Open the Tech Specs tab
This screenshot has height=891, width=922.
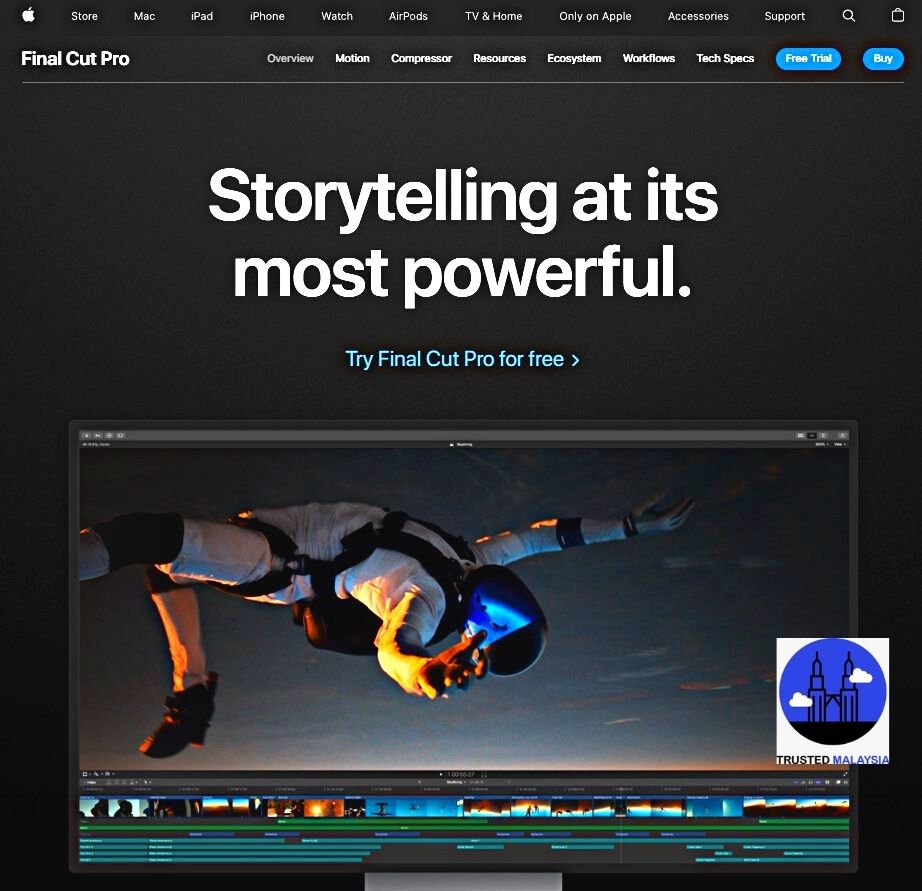click(725, 58)
